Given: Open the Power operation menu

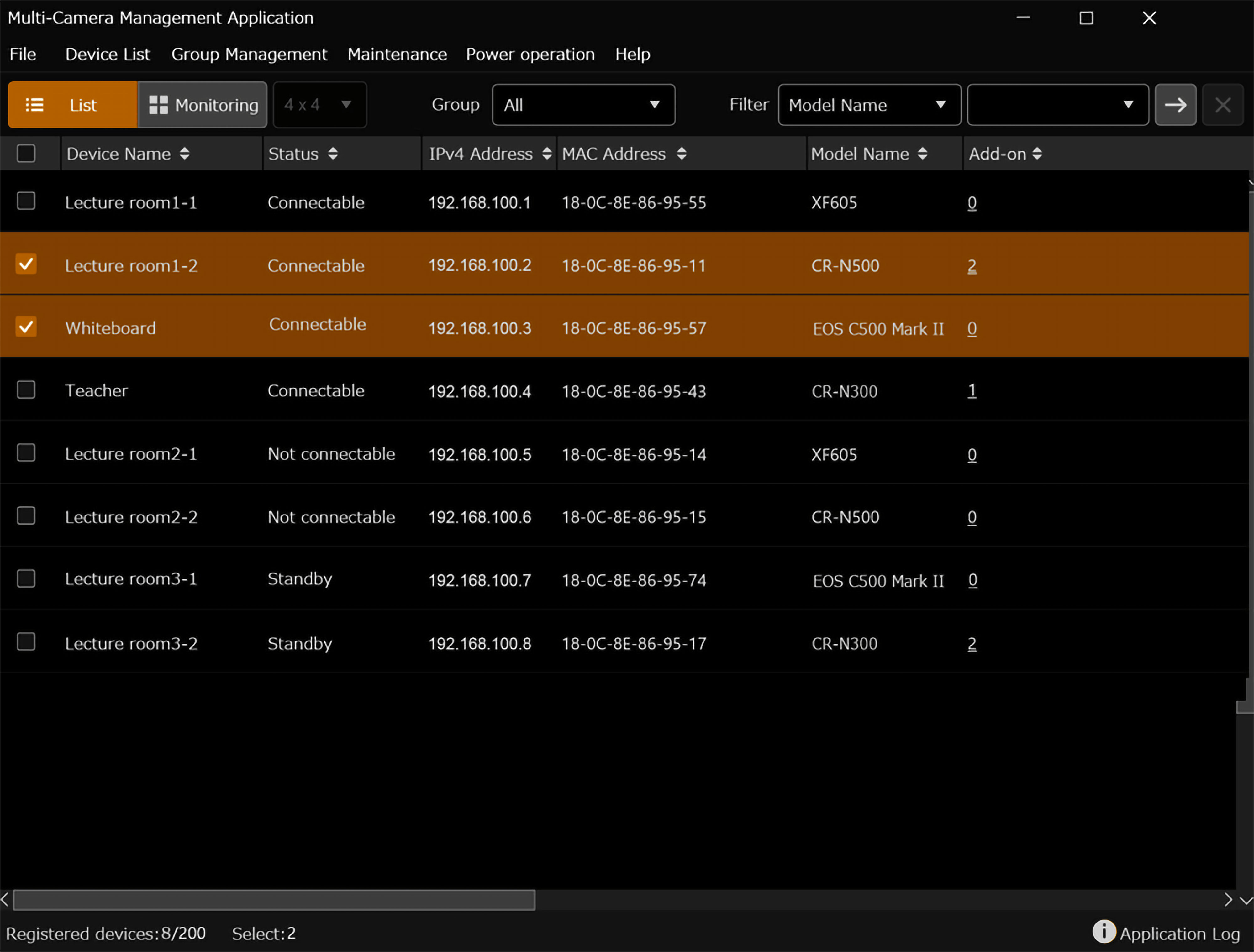Looking at the screenshot, I should pos(530,55).
